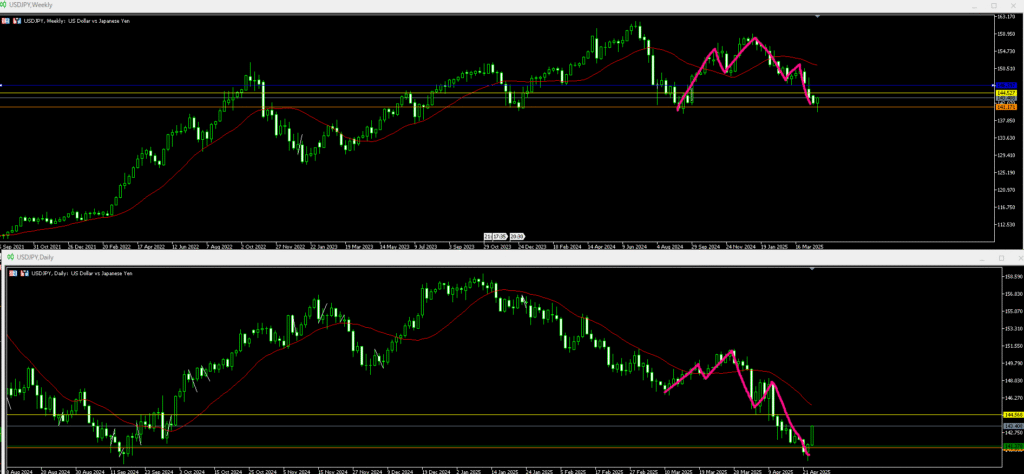Viewport: 1024px width, 474px height.
Task: Select the blue price tag in Weekly chart
Action: [1006, 85]
